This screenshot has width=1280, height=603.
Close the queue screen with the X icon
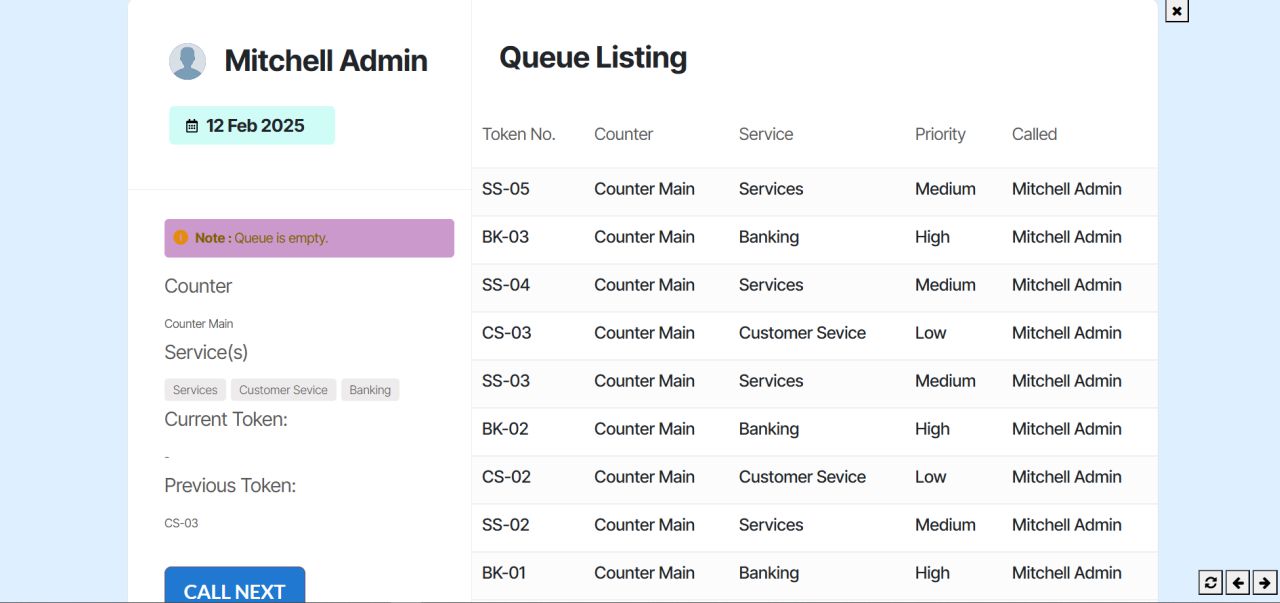[x=1177, y=11]
